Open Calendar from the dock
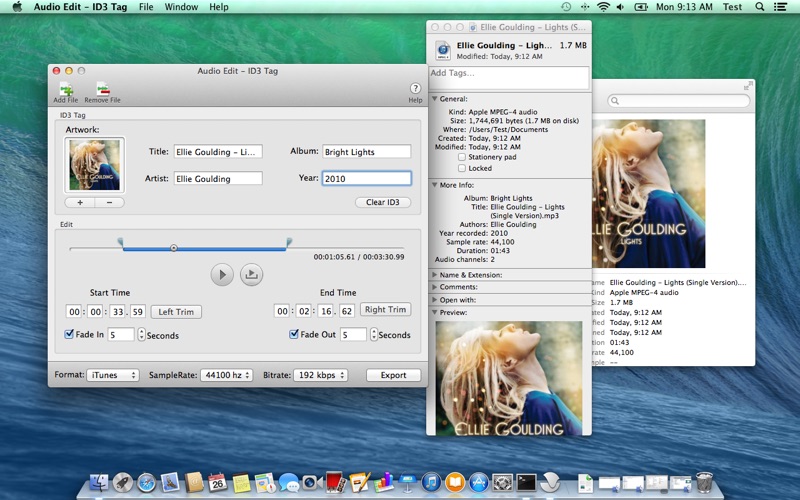Image resolution: width=800 pixels, height=500 pixels. pyautogui.click(x=217, y=482)
